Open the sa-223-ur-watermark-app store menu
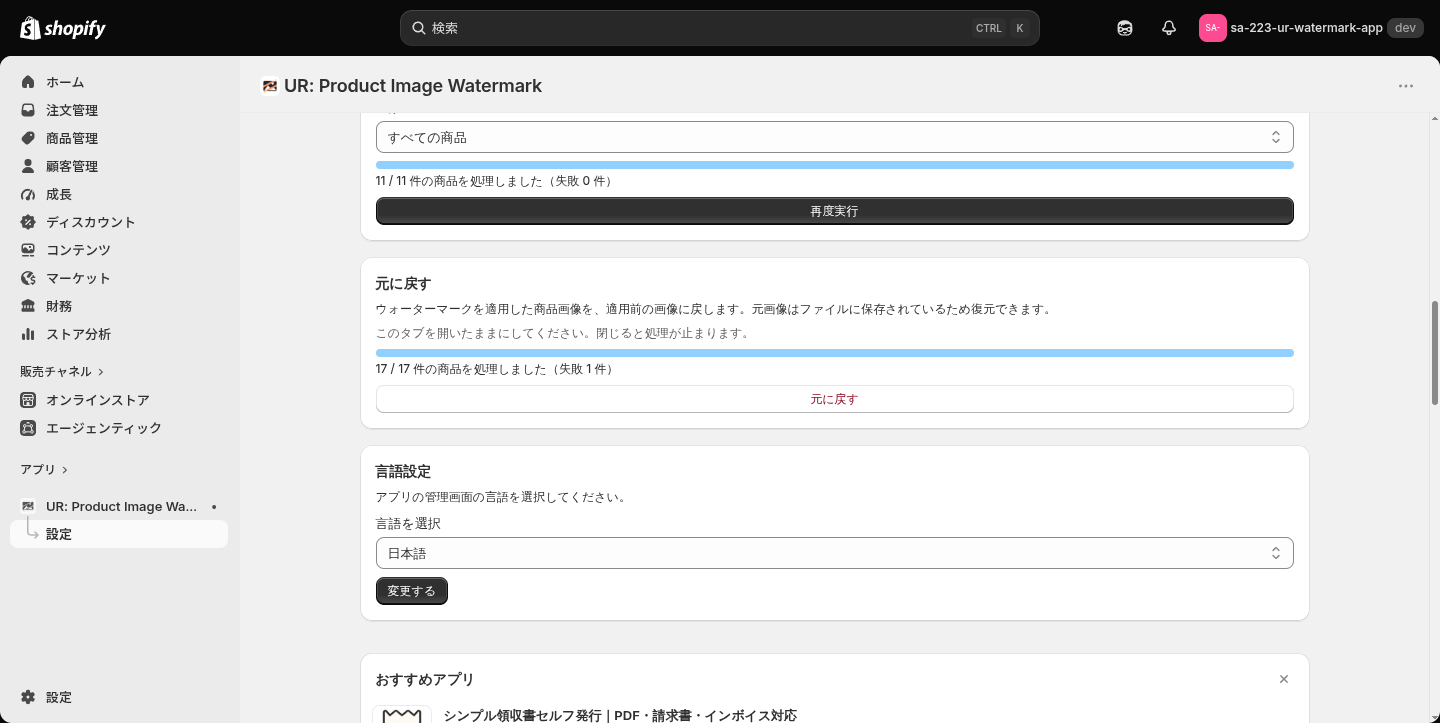This screenshot has height=723, width=1440. point(1310,28)
